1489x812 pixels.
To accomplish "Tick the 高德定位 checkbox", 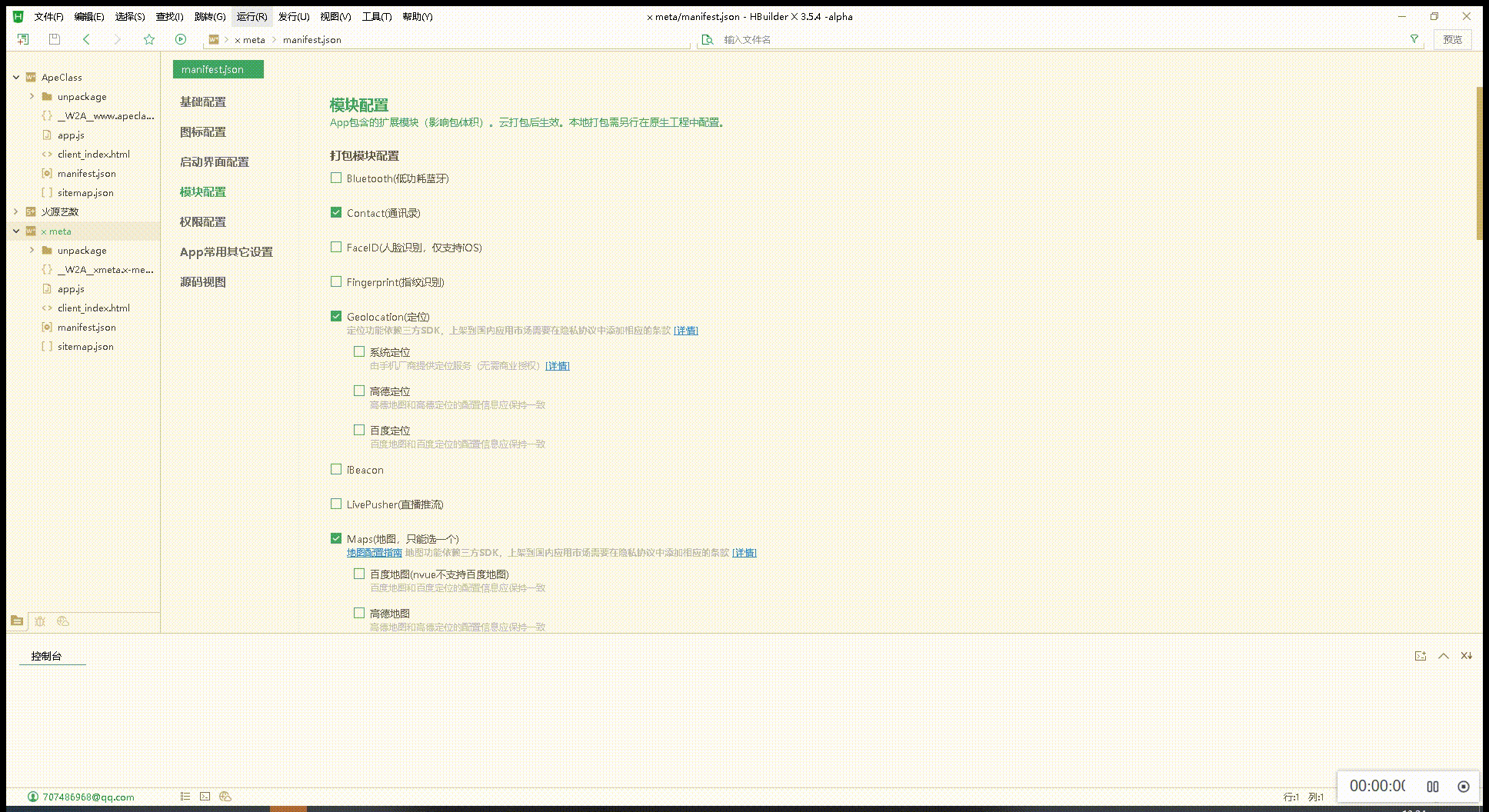I will point(359,391).
